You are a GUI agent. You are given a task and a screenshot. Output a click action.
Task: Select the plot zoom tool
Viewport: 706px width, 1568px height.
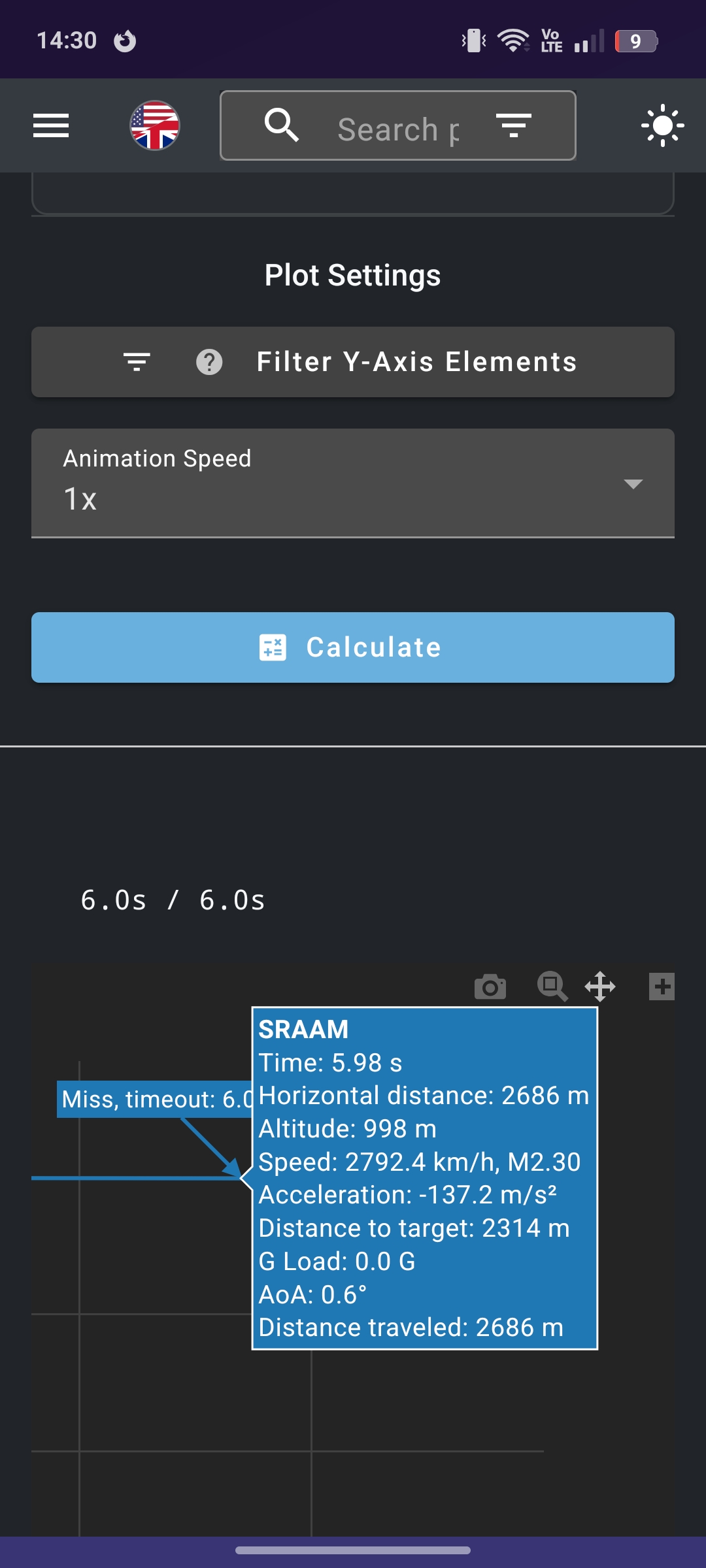pyautogui.click(x=552, y=987)
